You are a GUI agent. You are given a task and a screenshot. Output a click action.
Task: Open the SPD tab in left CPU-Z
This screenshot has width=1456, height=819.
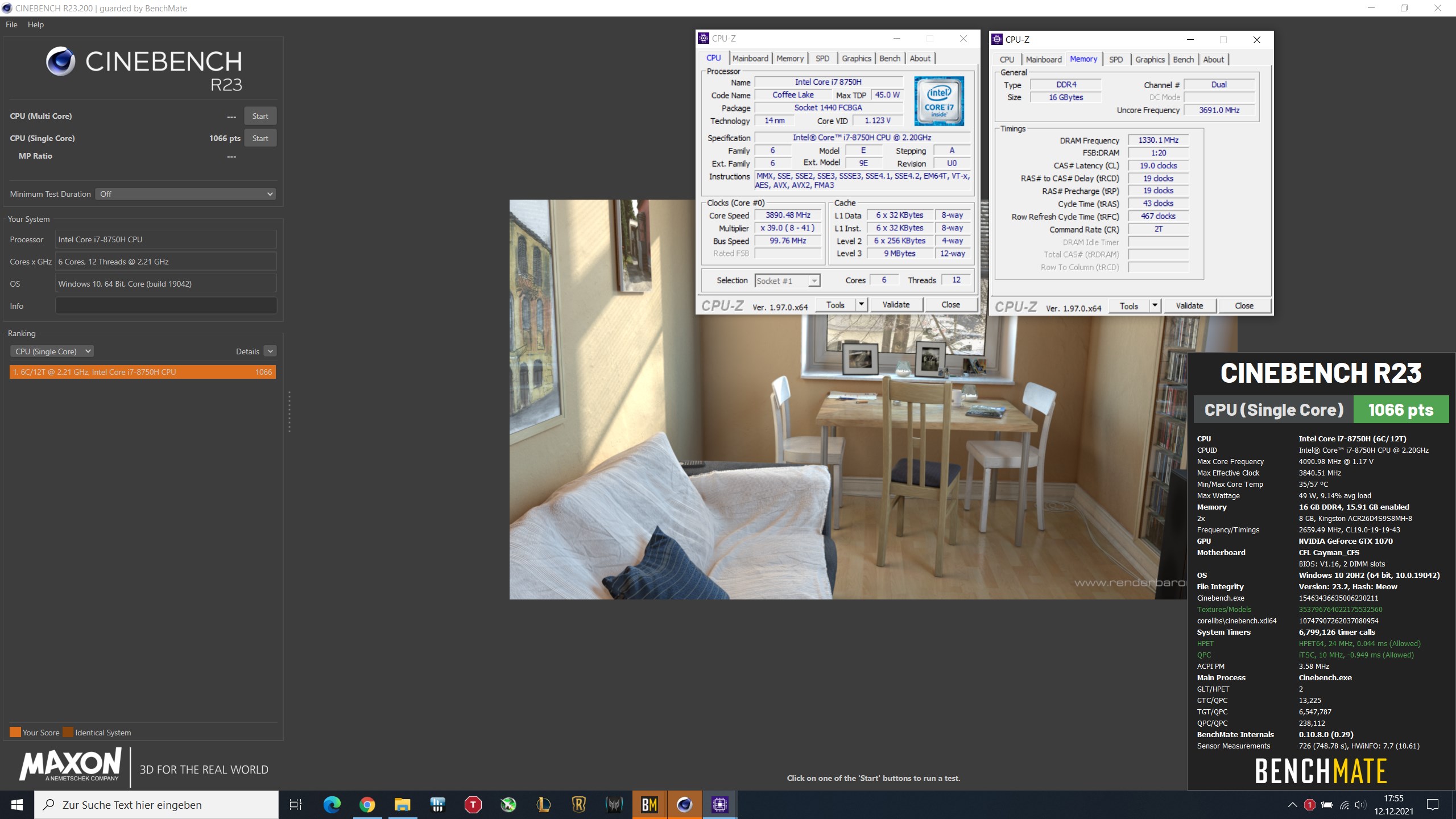pyautogui.click(x=822, y=58)
